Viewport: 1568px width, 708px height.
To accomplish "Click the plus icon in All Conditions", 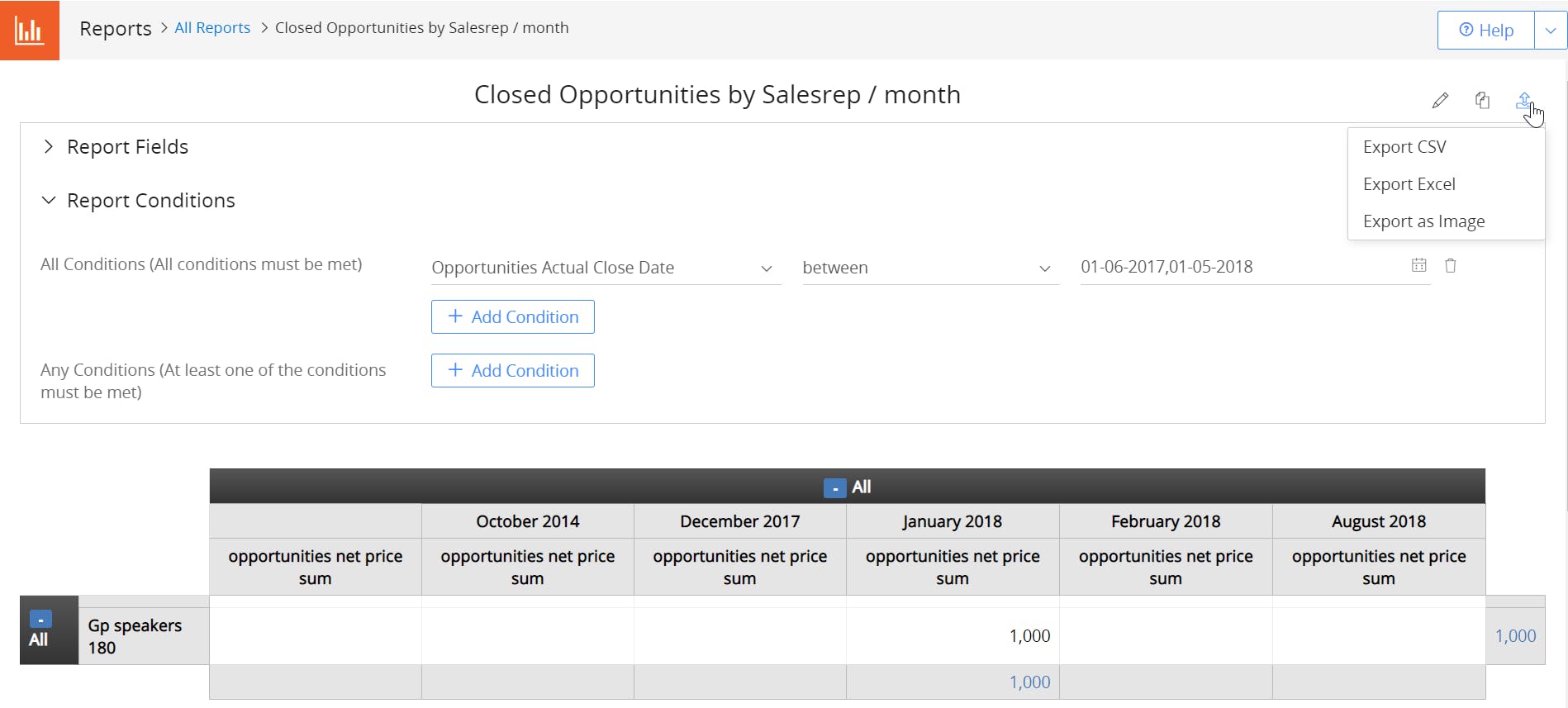I will (455, 316).
